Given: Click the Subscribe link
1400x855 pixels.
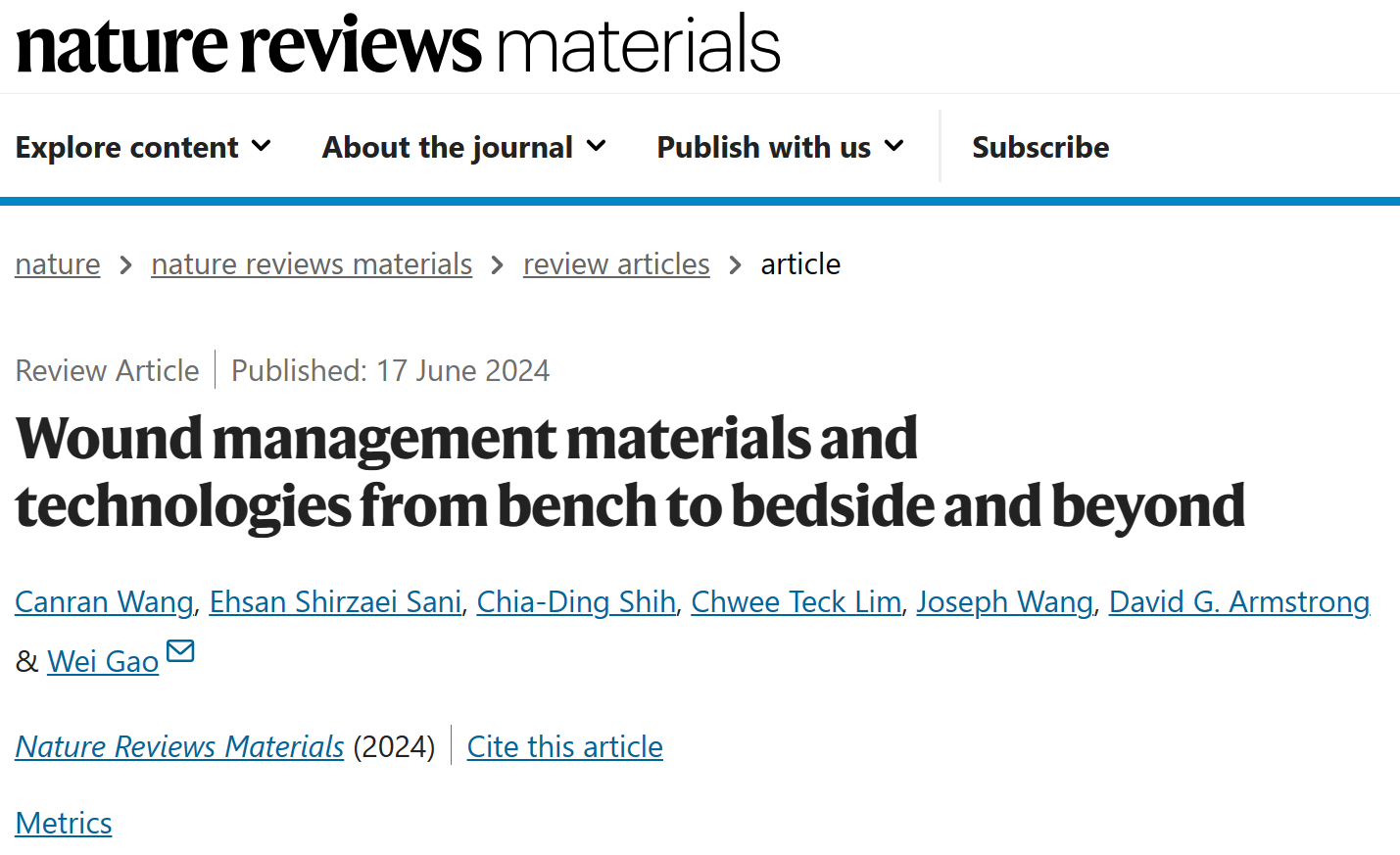Looking at the screenshot, I should [x=1040, y=147].
